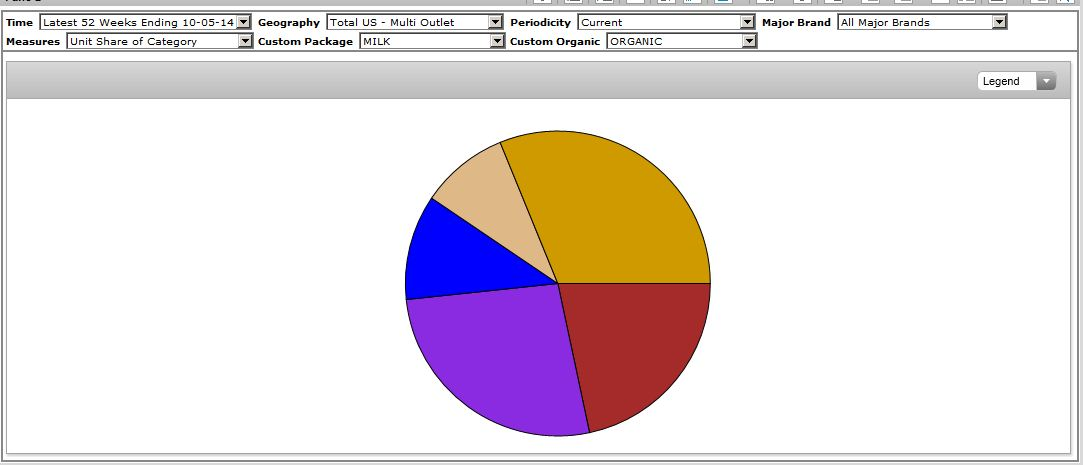Viewport: 1083px width, 465px height.
Task: Click the Major Brand filter label
Action: click(796, 22)
